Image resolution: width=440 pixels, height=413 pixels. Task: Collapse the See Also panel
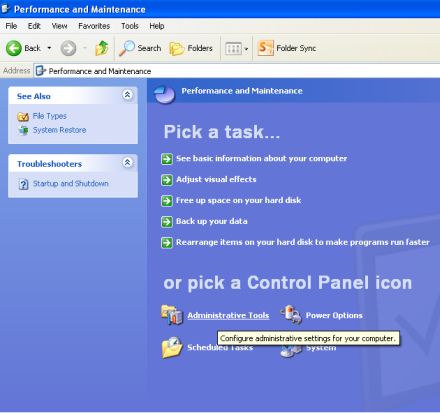click(x=127, y=95)
